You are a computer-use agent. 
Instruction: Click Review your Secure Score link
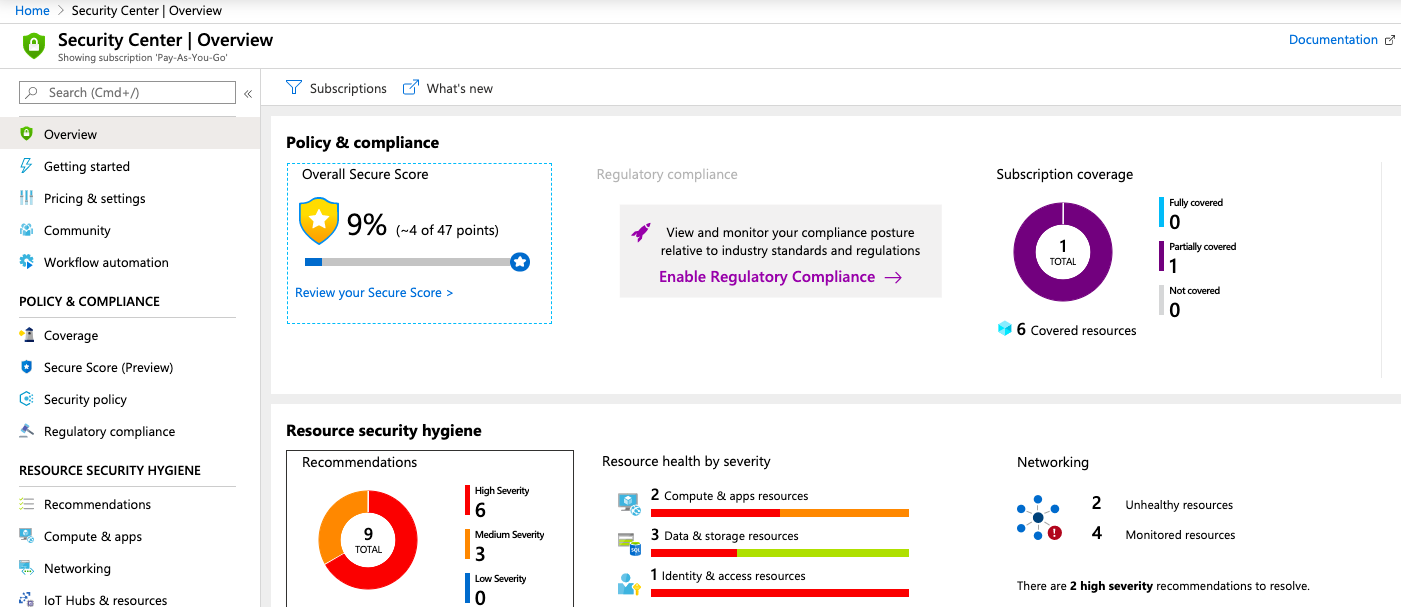(374, 292)
